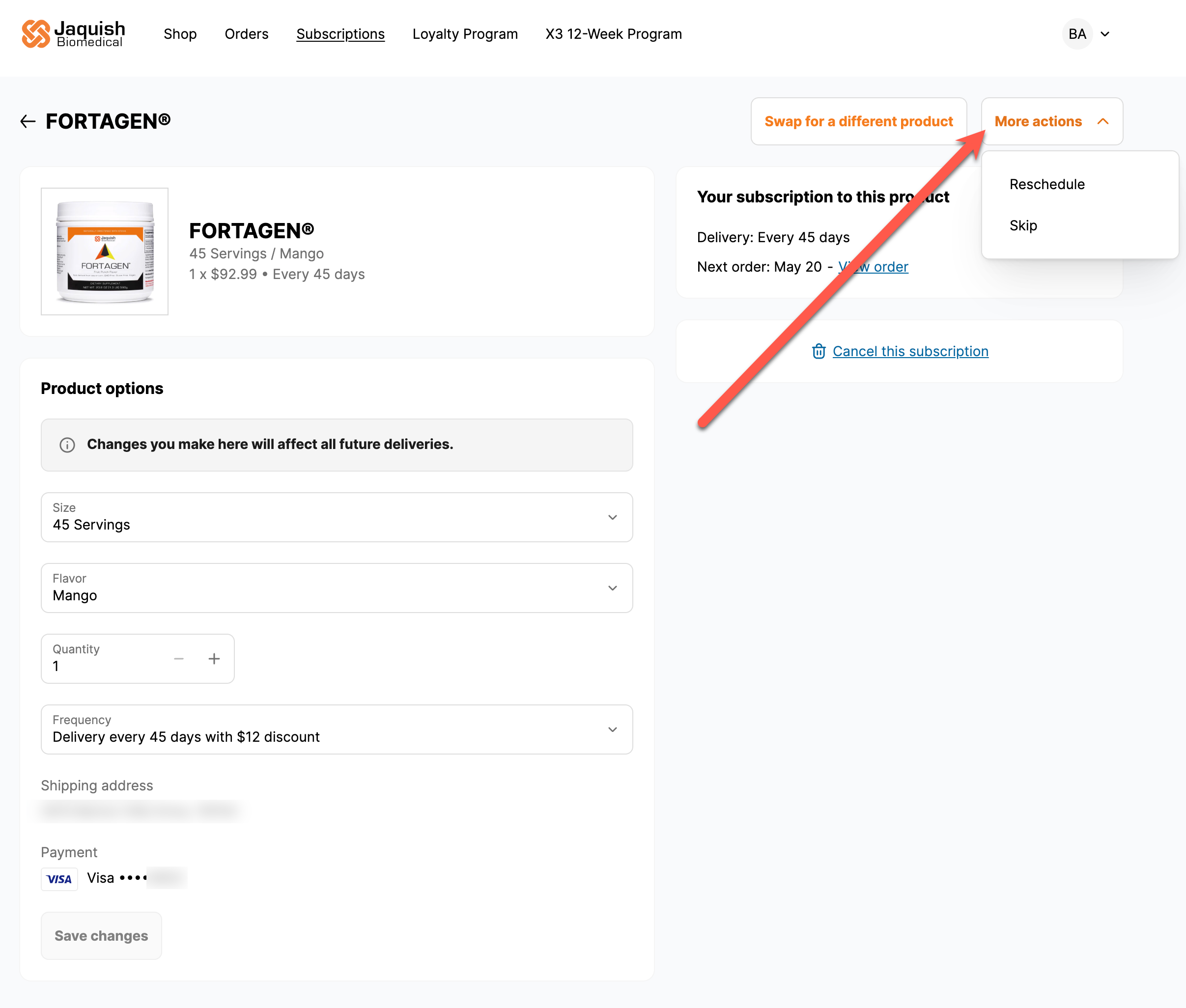The height and width of the screenshot is (1008, 1186).
Task: Click "Your subscription to this product" heading
Action: (x=823, y=197)
